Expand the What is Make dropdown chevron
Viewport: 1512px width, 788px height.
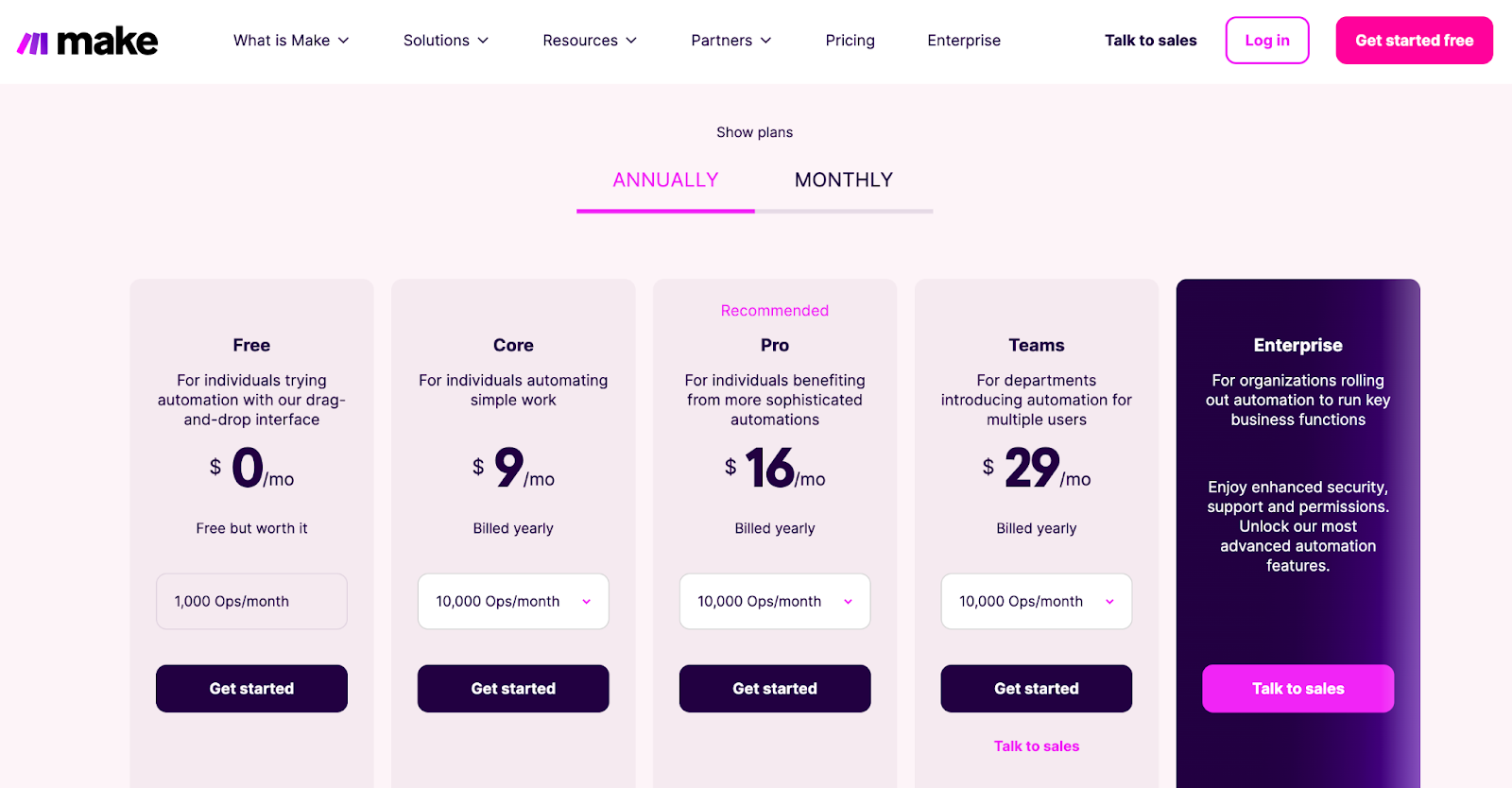click(x=344, y=41)
